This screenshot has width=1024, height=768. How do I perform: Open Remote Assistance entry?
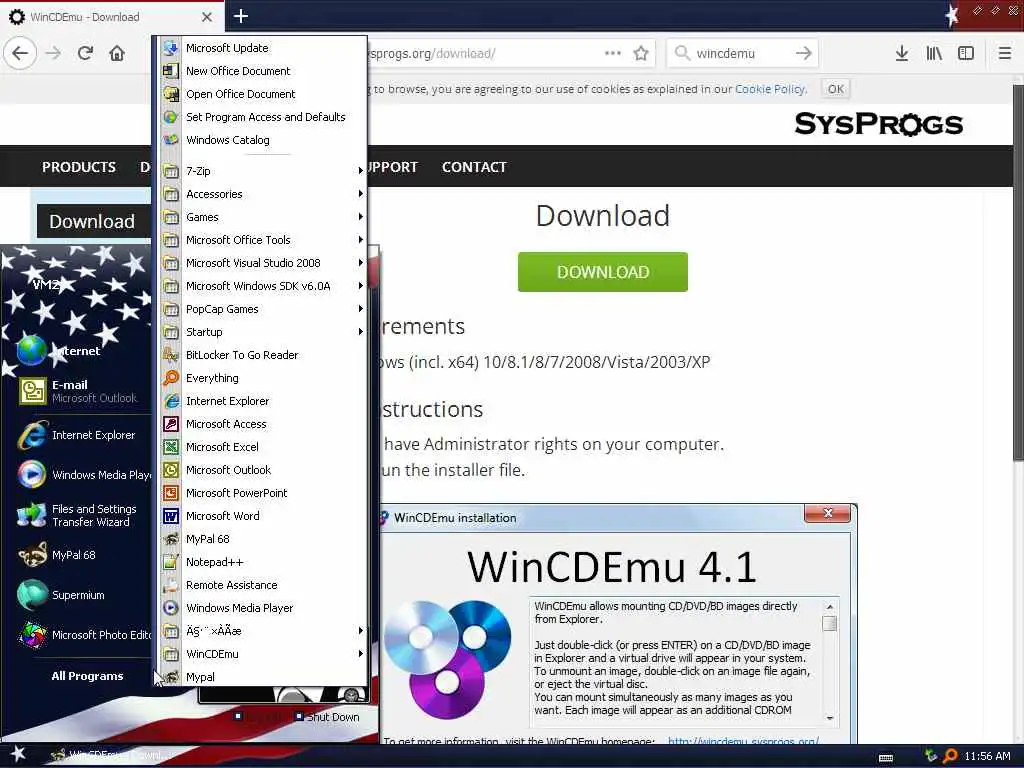(264, 584)
